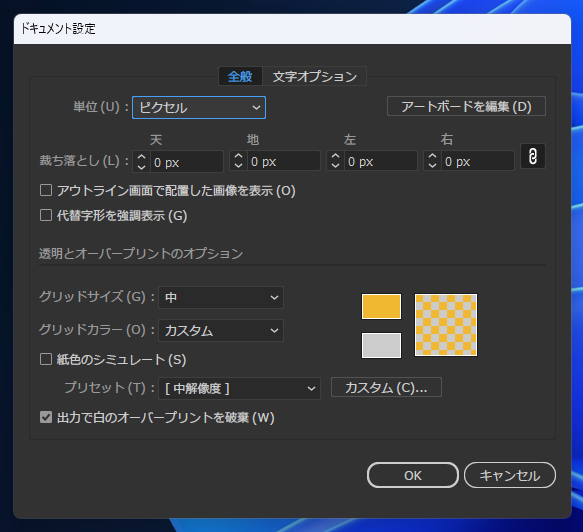Decrease the 地 bleed value with down arrow
Screen dimensions: 583x532
click(x=238, y=166)
